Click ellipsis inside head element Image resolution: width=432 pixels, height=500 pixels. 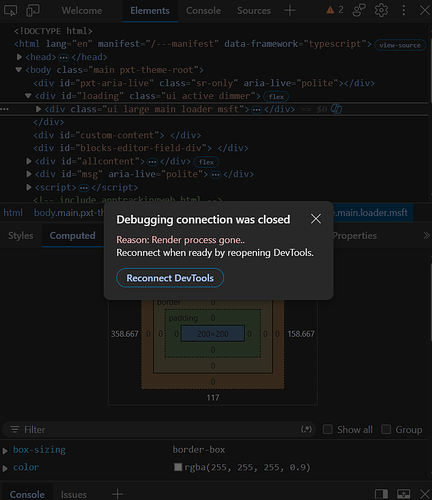point(63,58)
